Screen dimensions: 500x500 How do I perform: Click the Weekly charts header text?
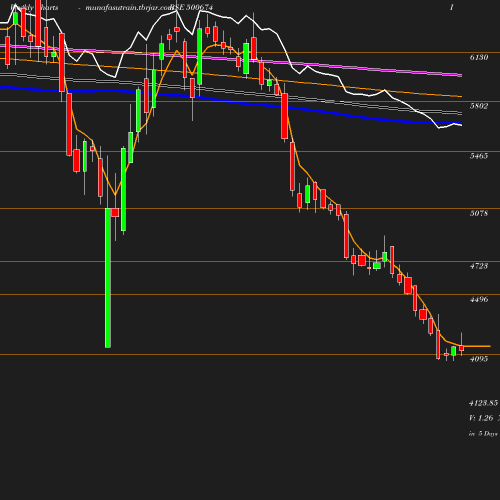[x=34, y=7]
